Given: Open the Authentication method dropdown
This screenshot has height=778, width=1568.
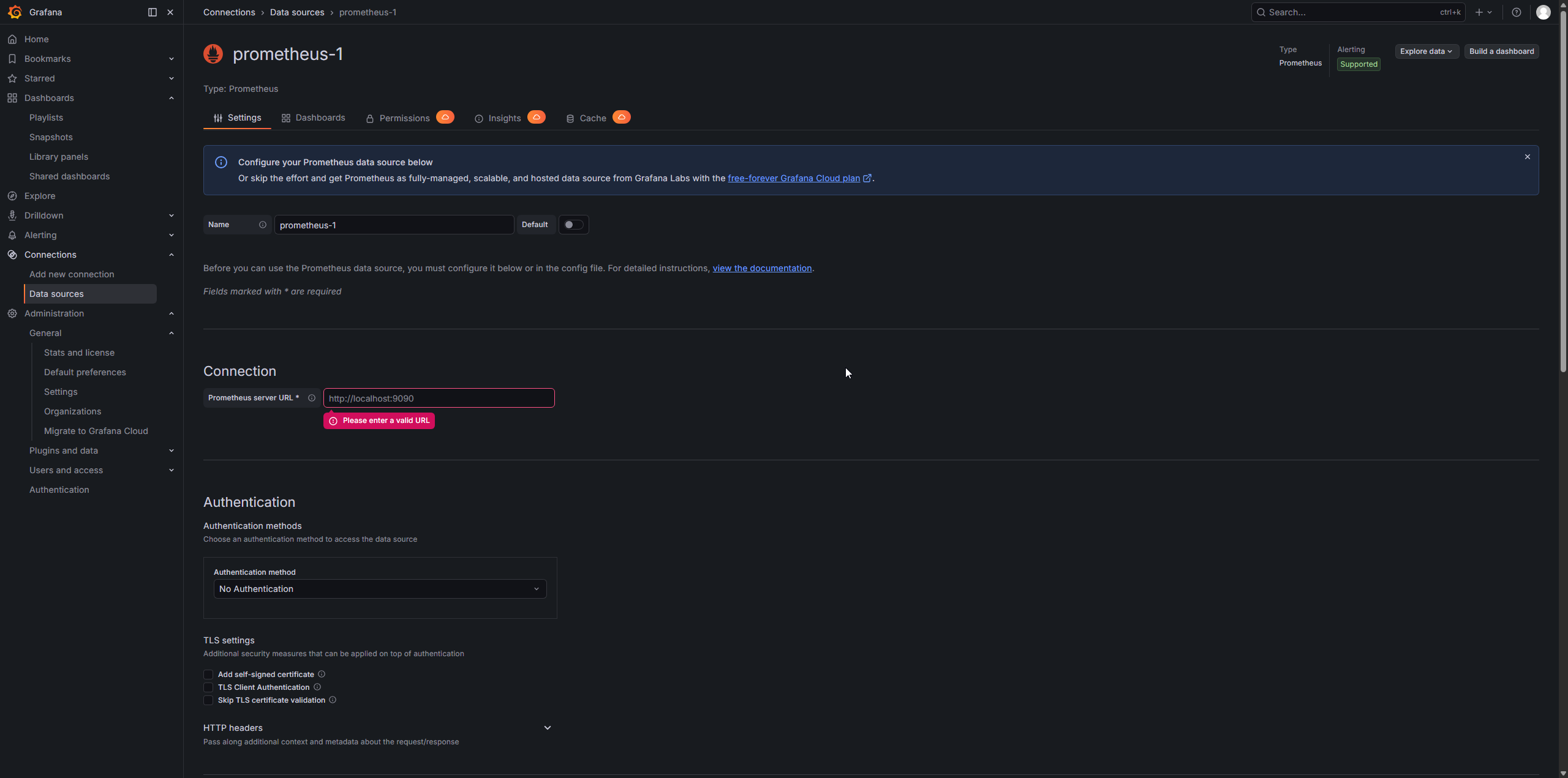Looking at the screenshot, I should [380, 589].
